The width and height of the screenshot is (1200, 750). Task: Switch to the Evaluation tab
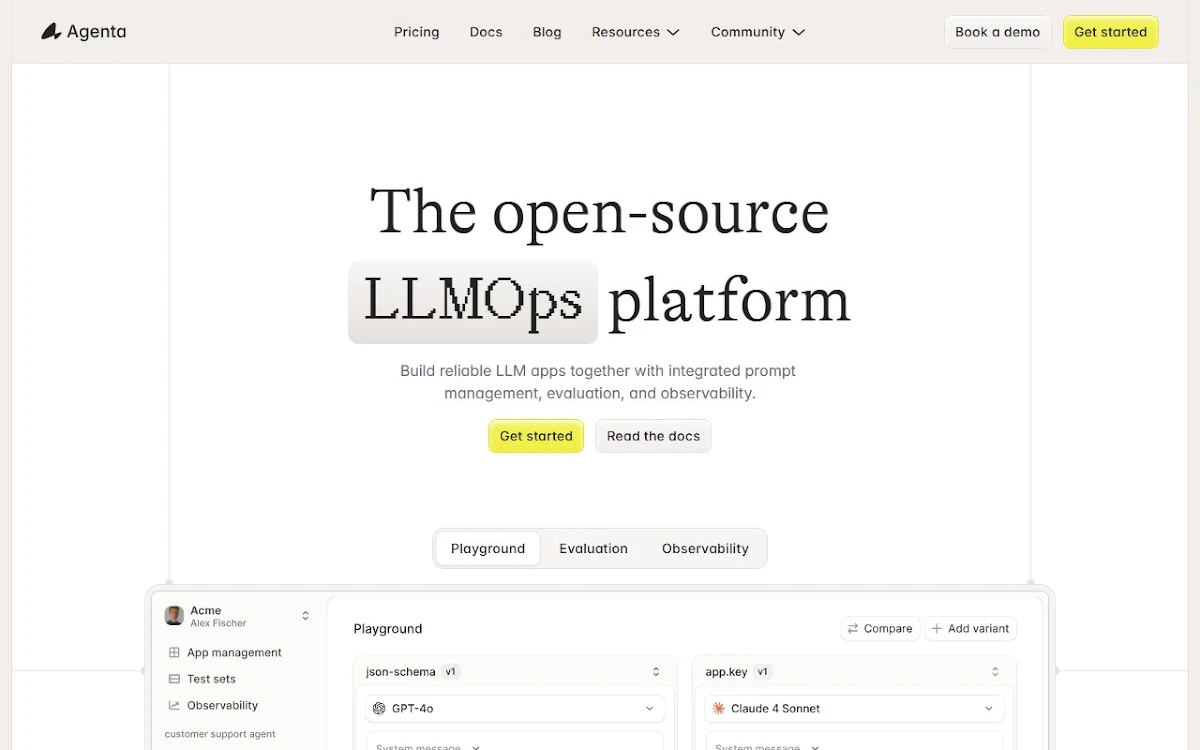point(593,548)
